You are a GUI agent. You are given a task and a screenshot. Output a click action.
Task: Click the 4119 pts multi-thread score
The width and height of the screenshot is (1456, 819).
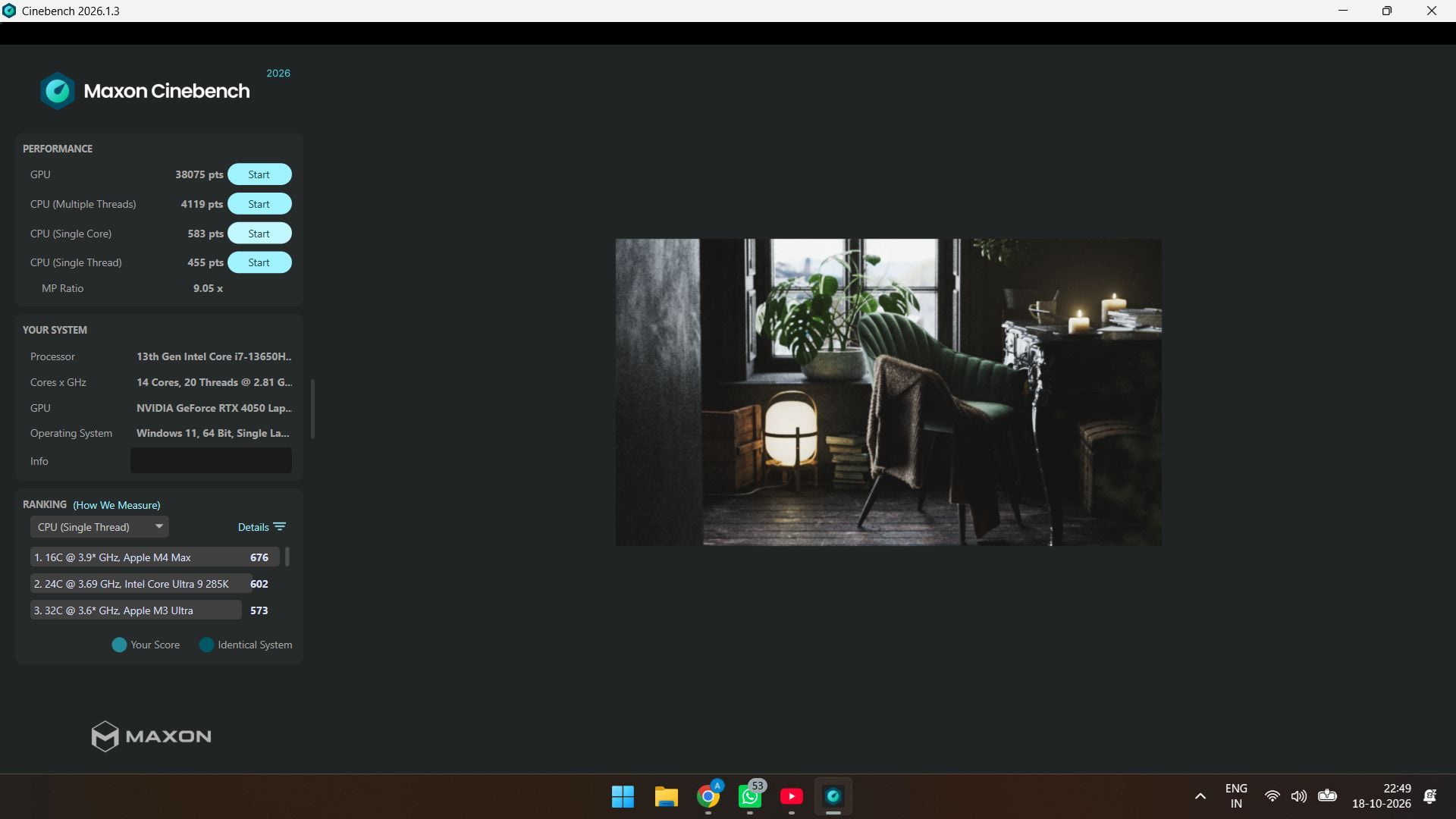pyautogui.click(x=202, y=204)
